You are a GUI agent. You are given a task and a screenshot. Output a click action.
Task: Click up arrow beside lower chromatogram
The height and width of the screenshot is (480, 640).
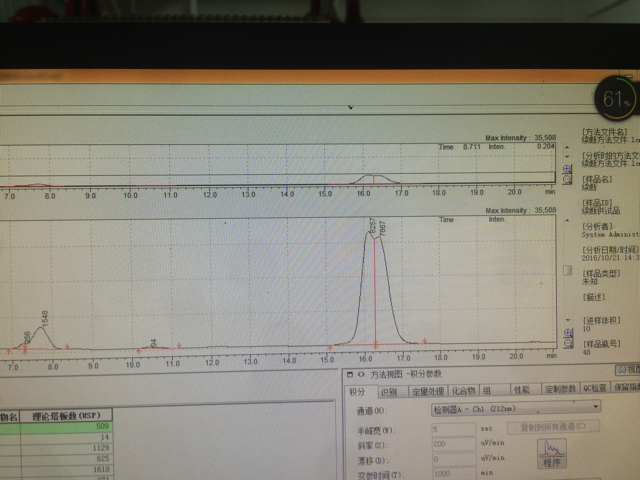coord(567,220)
